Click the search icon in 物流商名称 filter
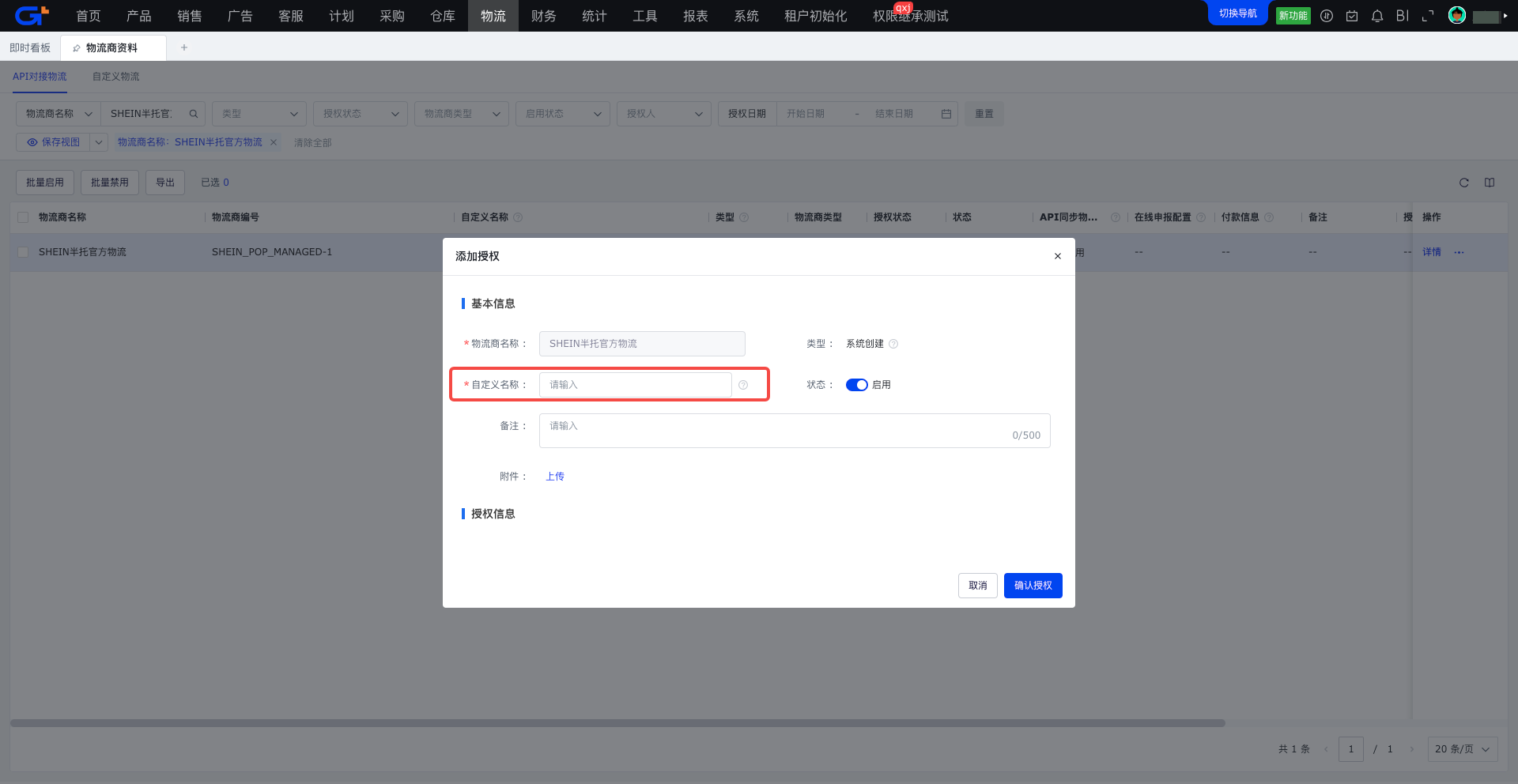1518x784 pixels. (194, 114)
